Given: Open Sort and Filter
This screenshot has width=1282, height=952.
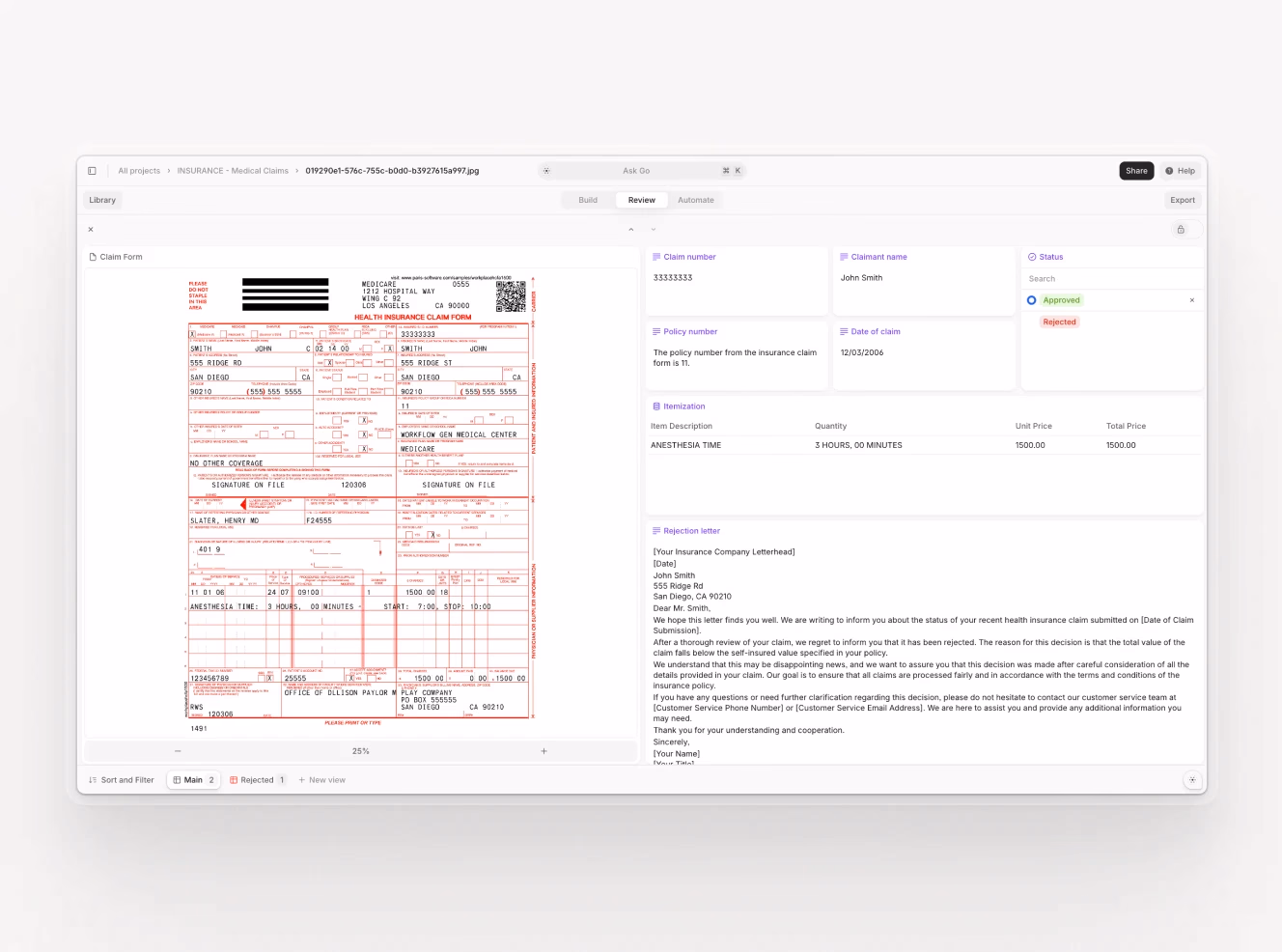Looking at the screenshot, I should pyautogui.click(x=122, y=780).
